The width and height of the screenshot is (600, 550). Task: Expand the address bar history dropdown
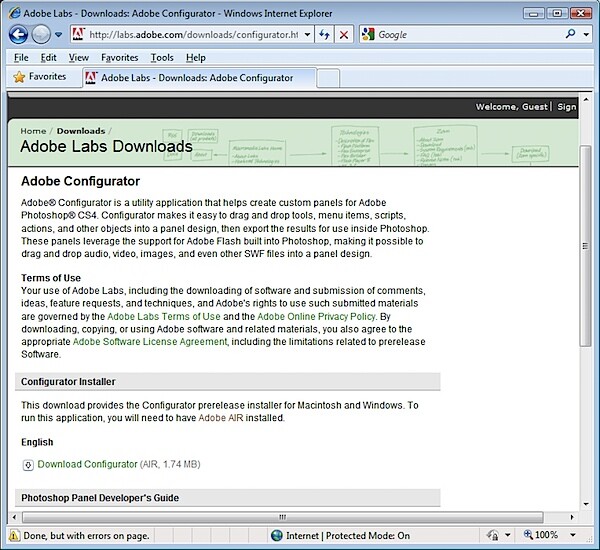pos(307,35)
